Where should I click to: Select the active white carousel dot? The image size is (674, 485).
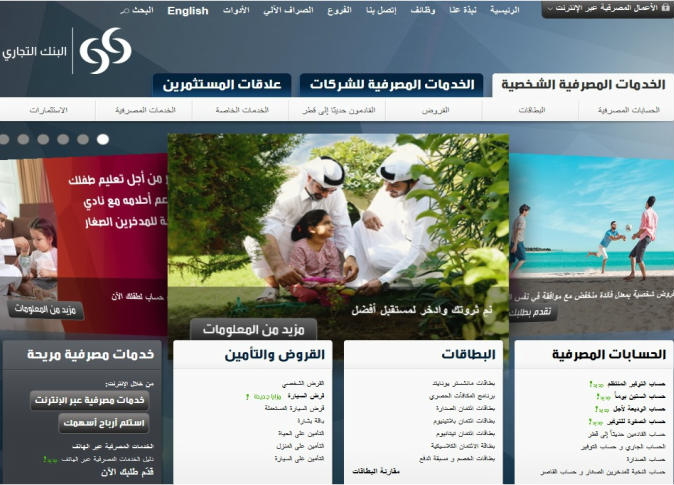click(x=103, y=139)
